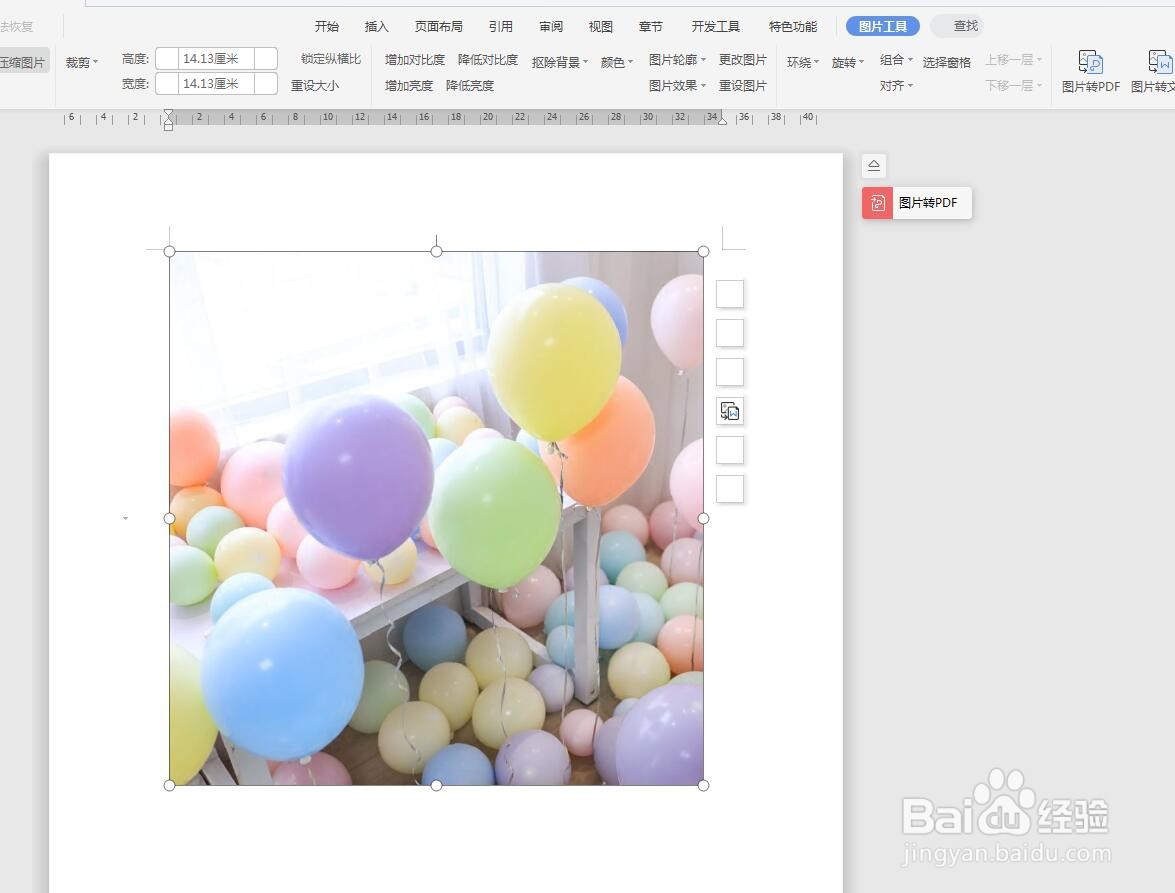
Task: Open the 对齐 align dropdown
Action: click(x=896, y=85)
